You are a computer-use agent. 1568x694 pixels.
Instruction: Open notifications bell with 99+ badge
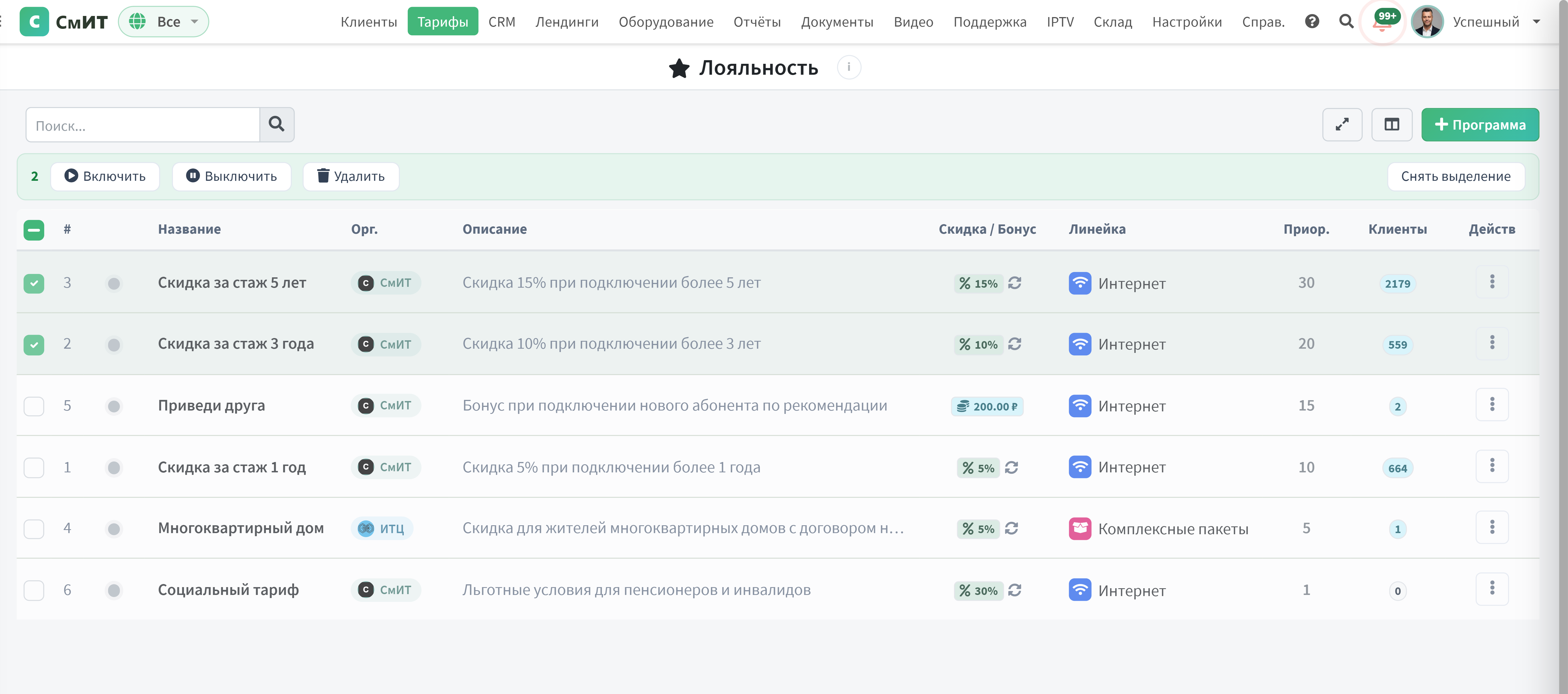tap(1382, 22)
